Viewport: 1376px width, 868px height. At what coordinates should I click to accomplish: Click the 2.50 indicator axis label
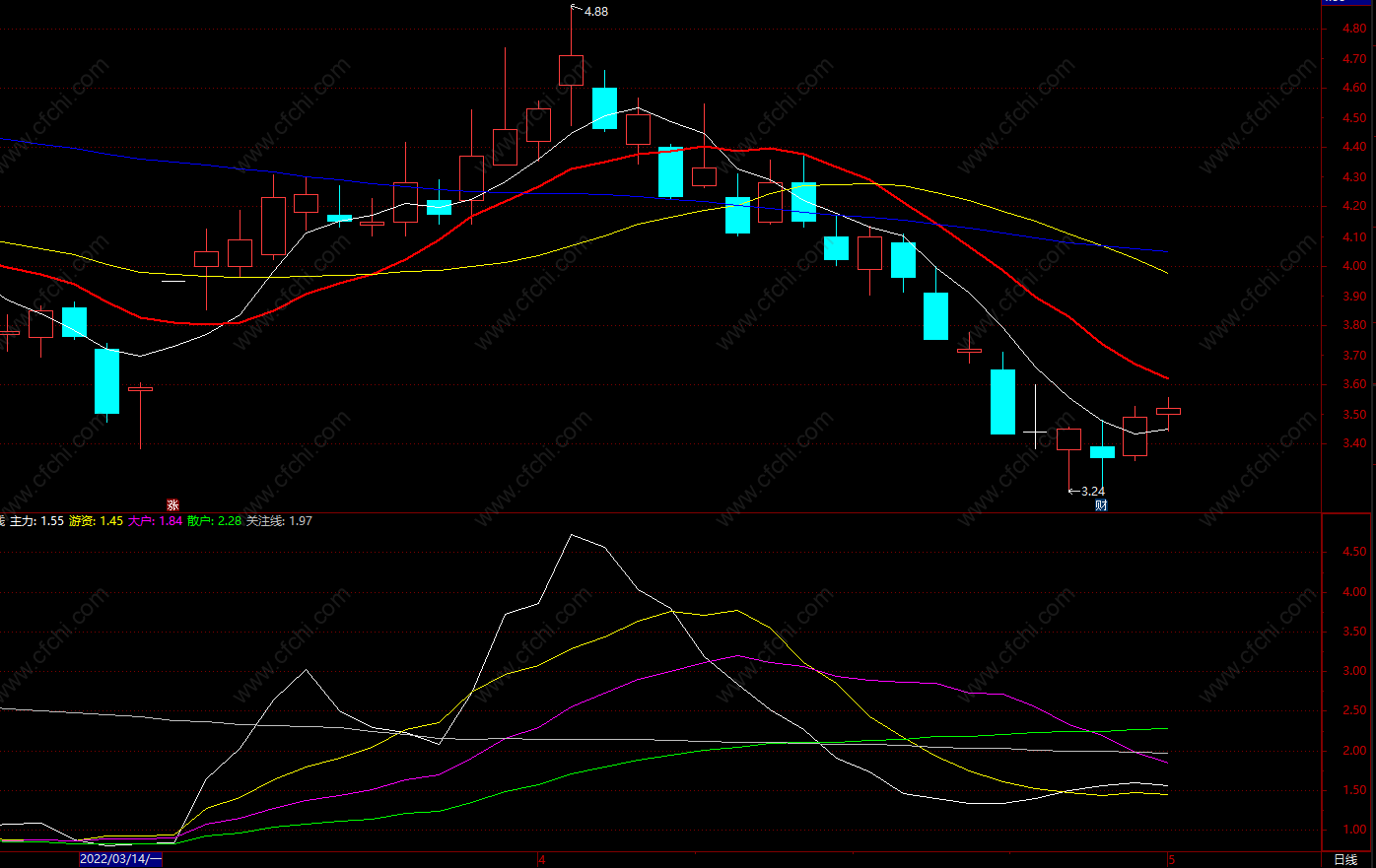(x=1353, y=710)
